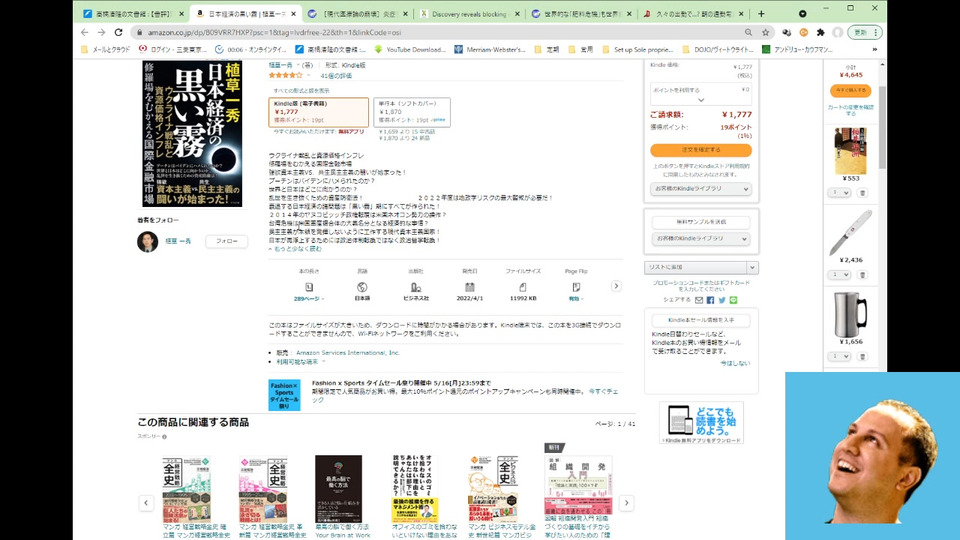Image resolution: width=960 pixels, height=540 pixels.
Task: Click the orange confirm order button
Action: coord(701,150)
